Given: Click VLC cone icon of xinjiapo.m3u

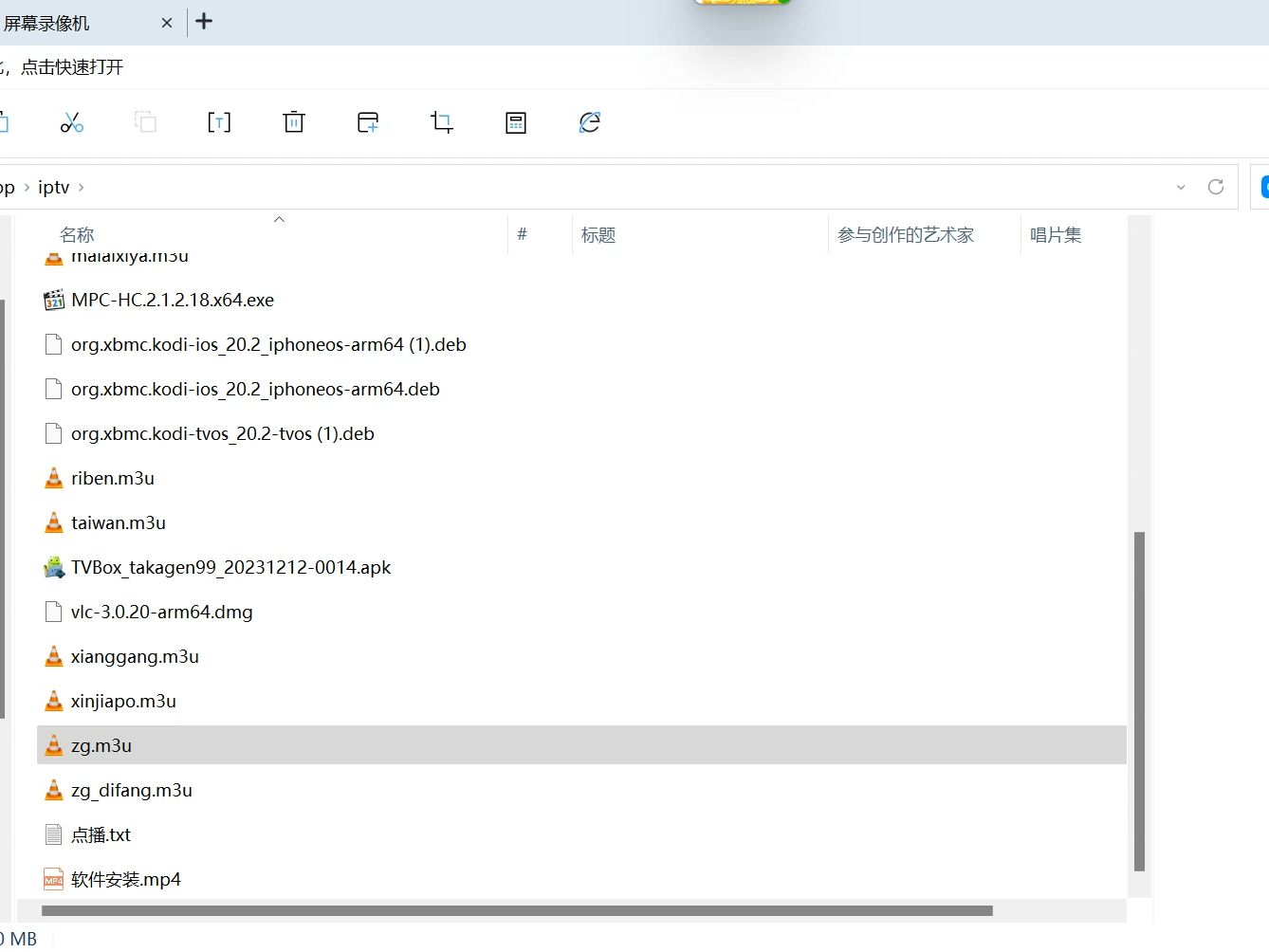Looking at the screenshot, I should tap(54, 701).
